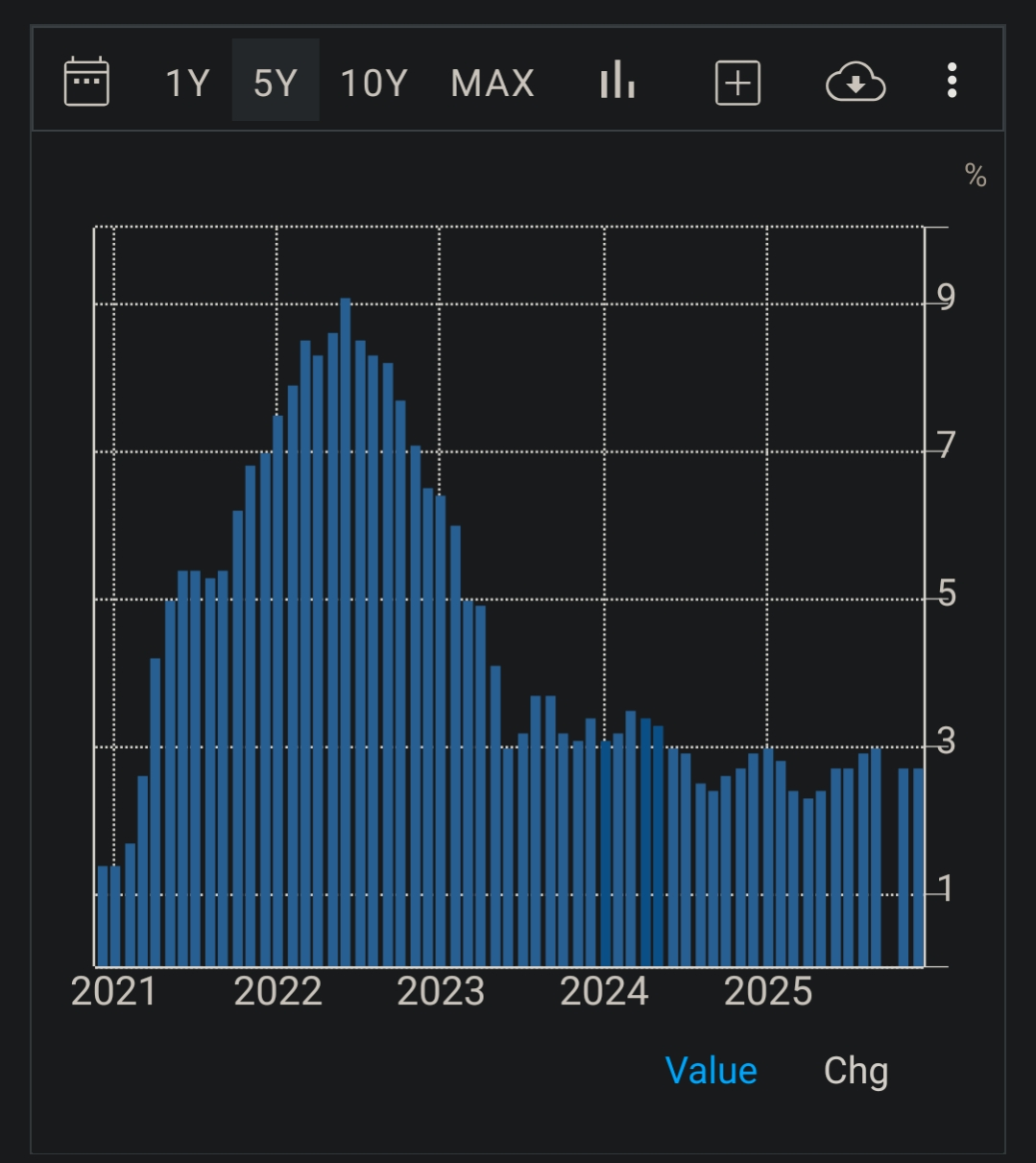Click the rightmost bar in the chart

[918, 866]
